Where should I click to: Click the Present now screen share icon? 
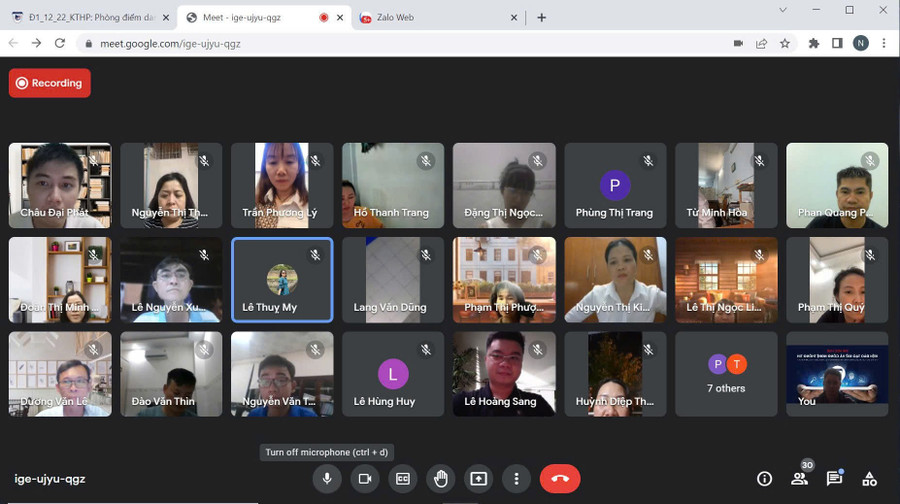[479, 479]
